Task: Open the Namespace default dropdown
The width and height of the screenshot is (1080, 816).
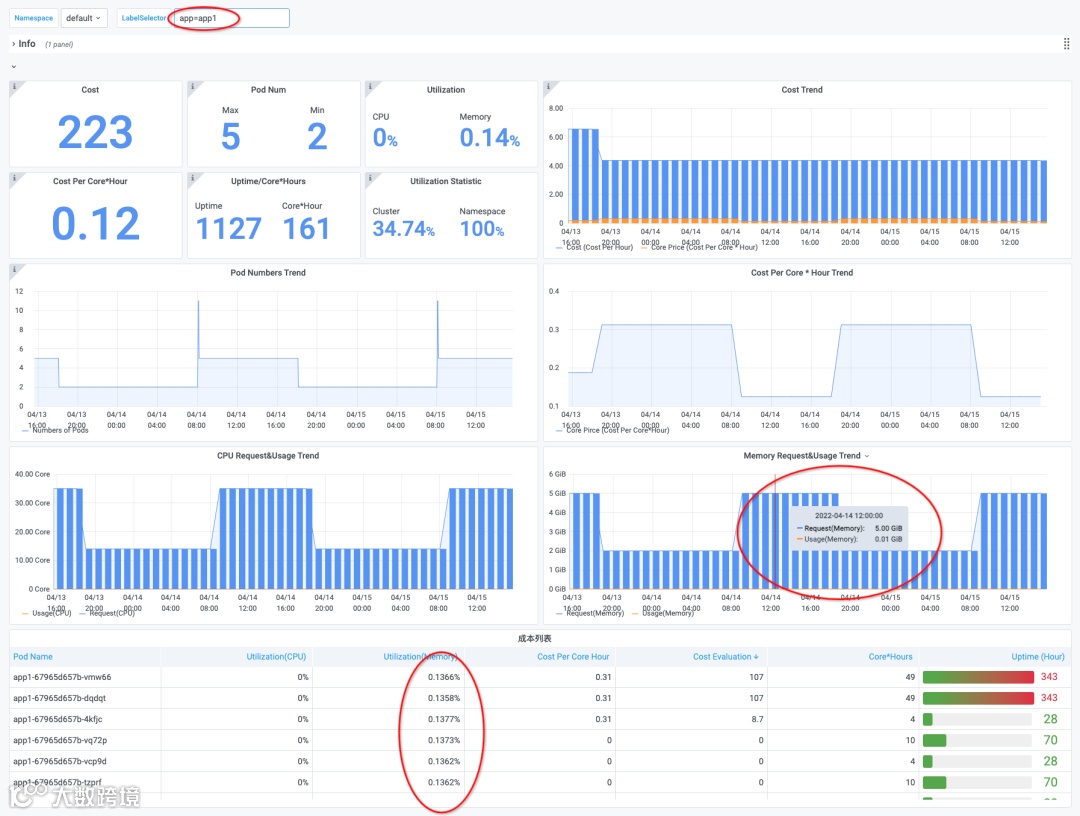Action: point(84,18)
